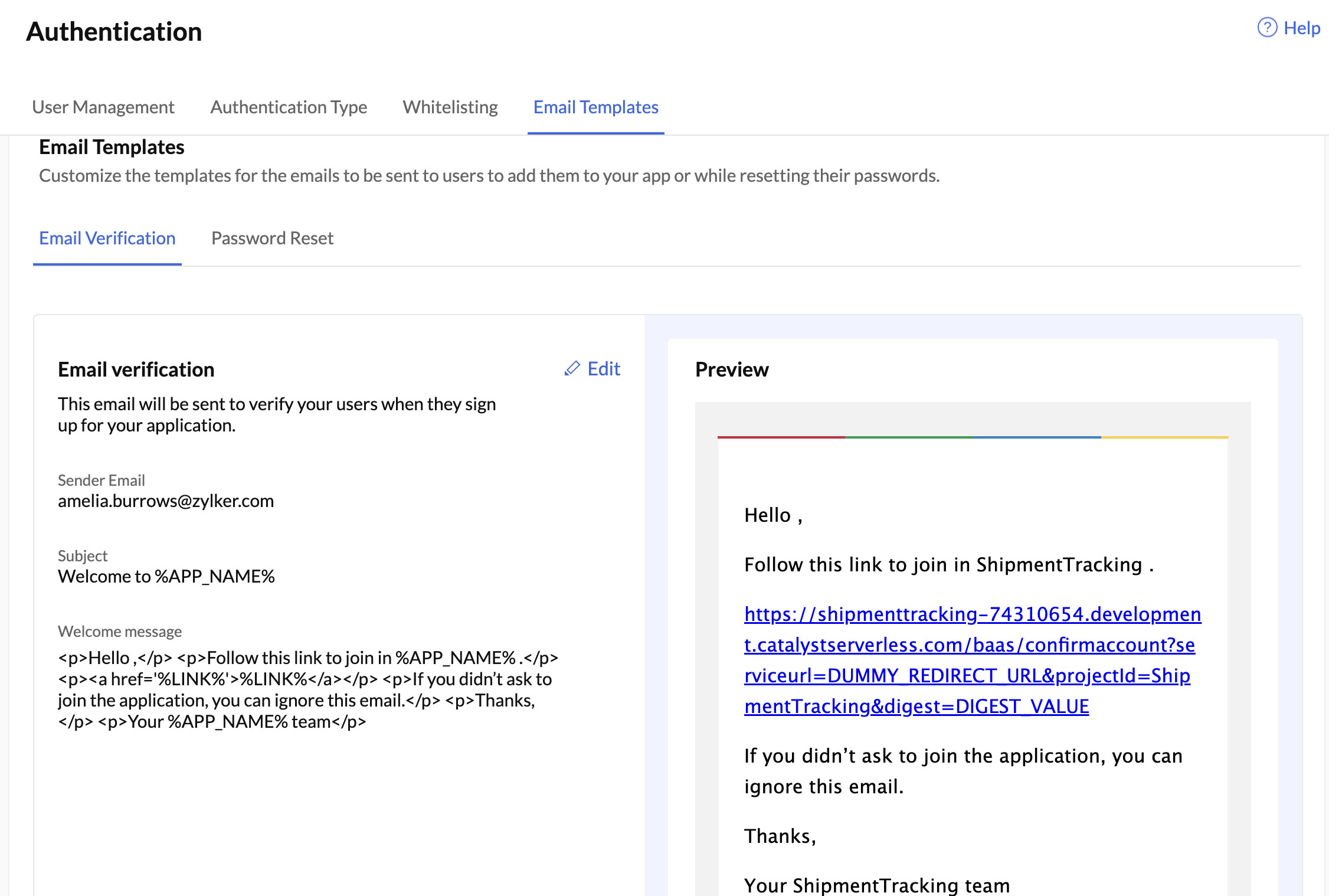
Task: Click the Email verification section heading
Action: (x=136, y=369)
